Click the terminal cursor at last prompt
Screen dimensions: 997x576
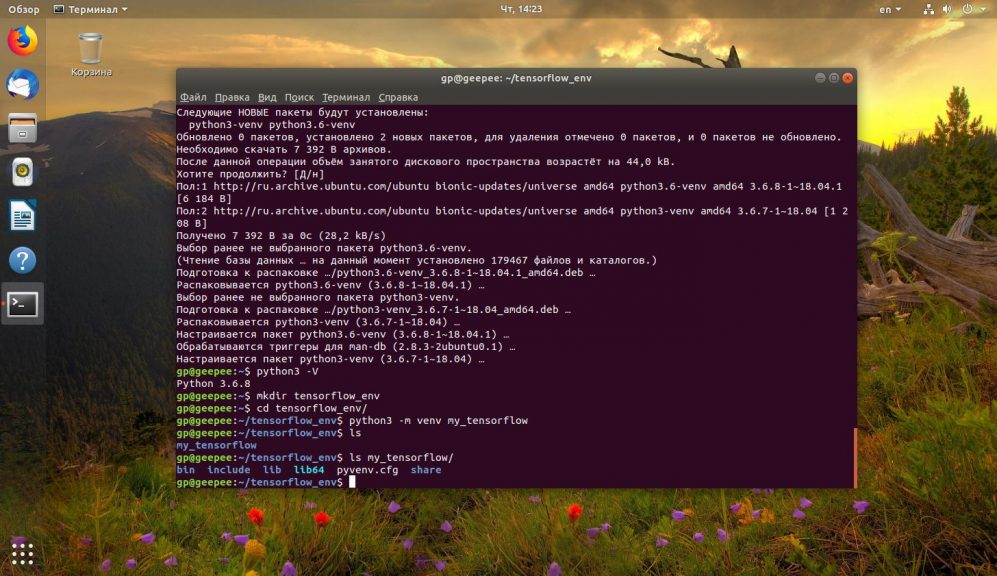coord(352,482)
